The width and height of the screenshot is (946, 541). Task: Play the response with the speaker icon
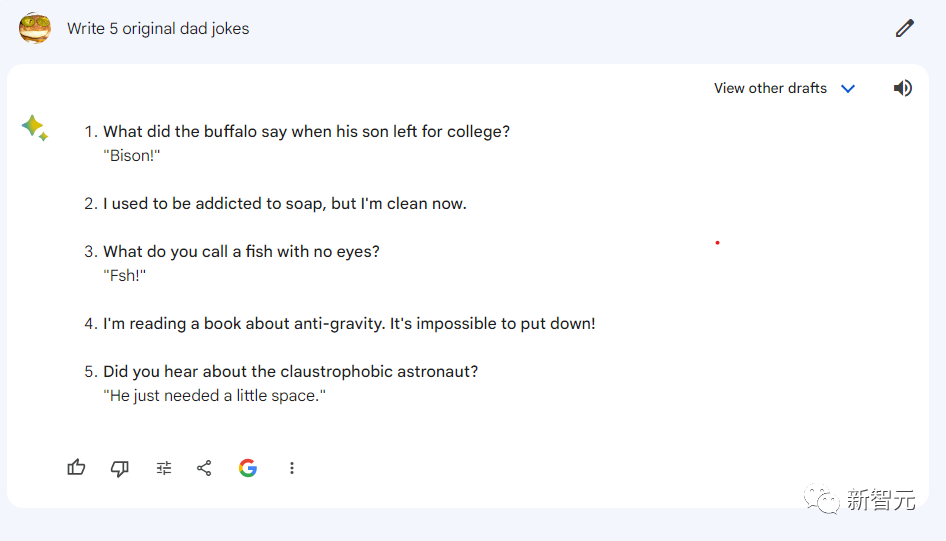point(903,88)
